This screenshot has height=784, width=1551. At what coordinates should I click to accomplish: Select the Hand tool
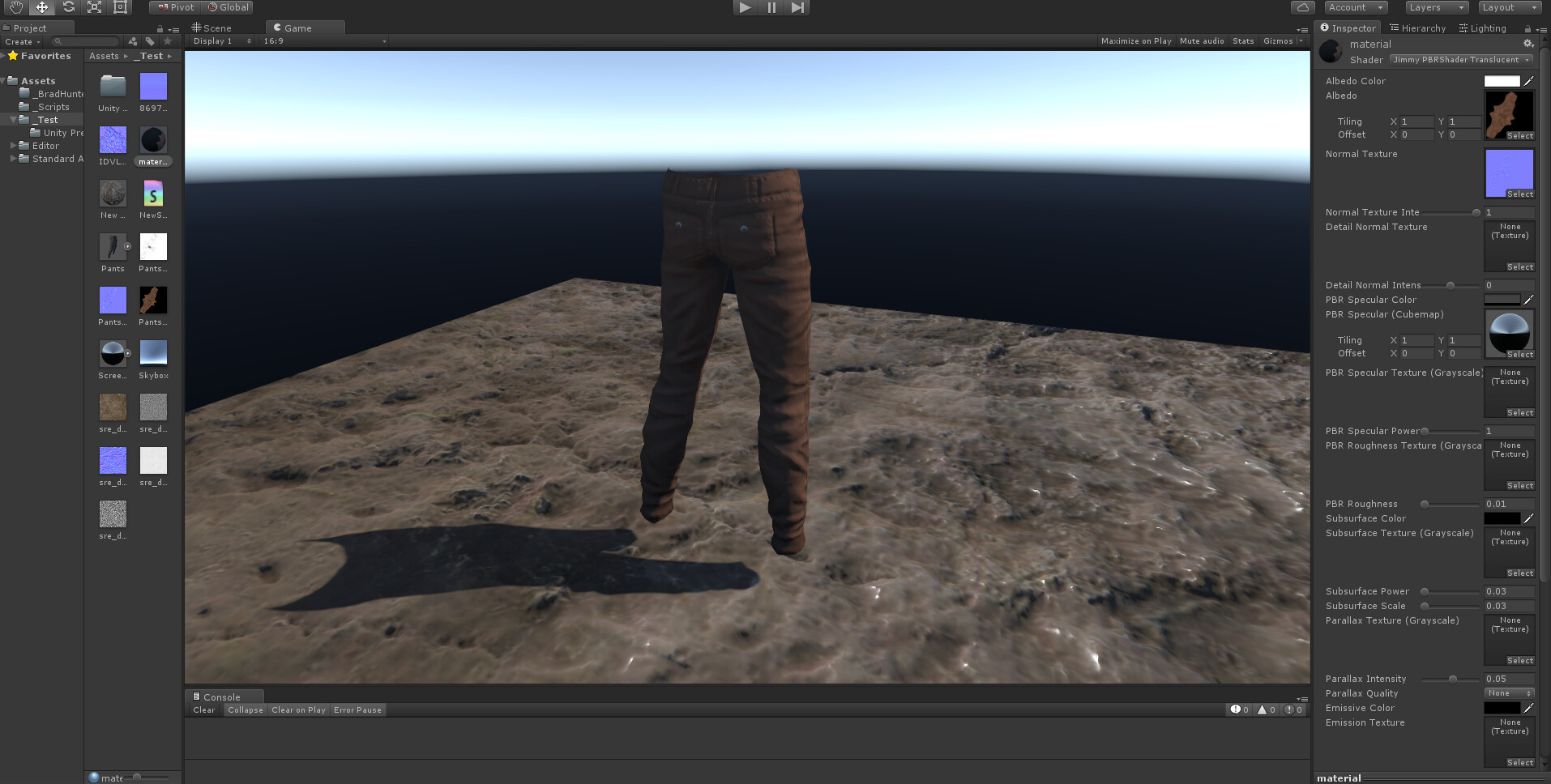pyautogui.click(x=15, y=7)
